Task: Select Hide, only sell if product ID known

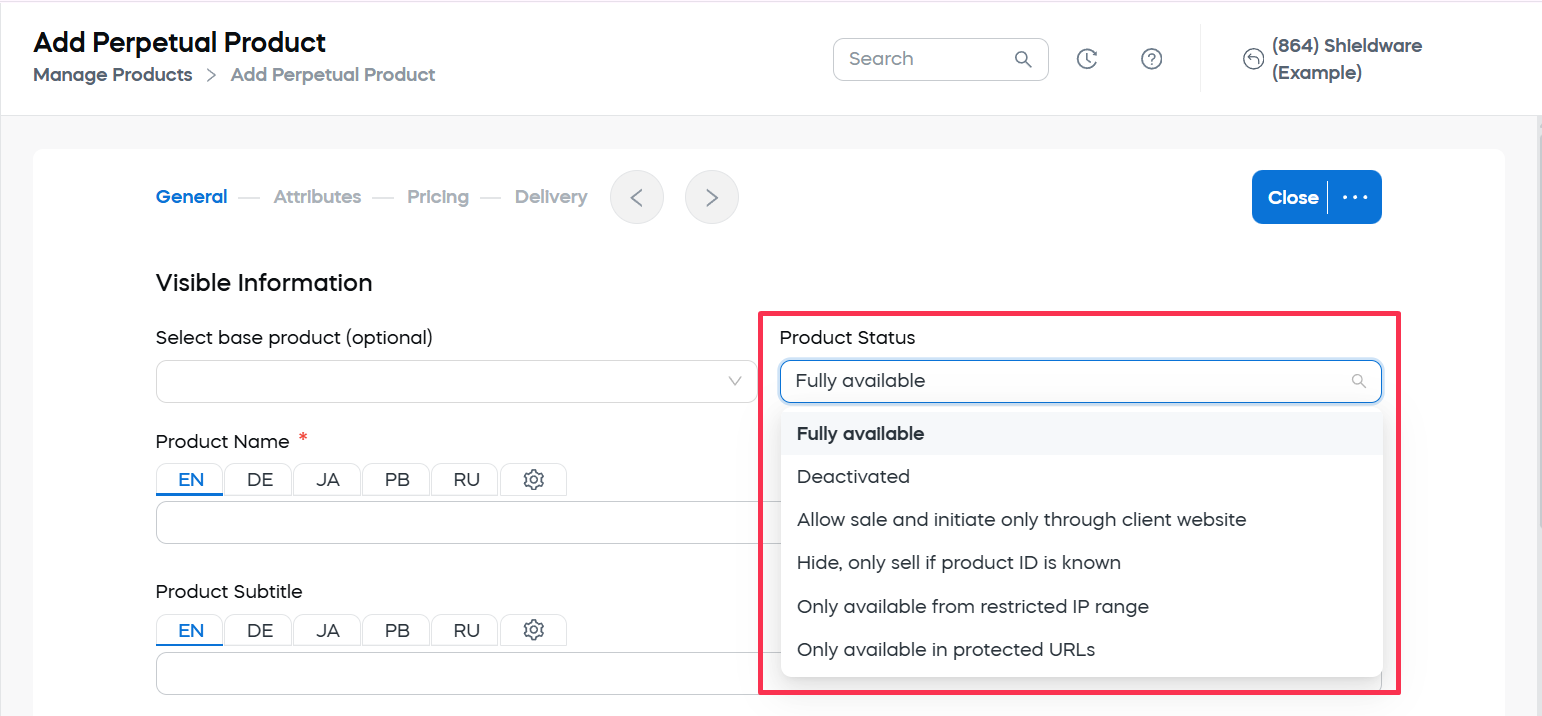Action: (x=1082, y=563)
